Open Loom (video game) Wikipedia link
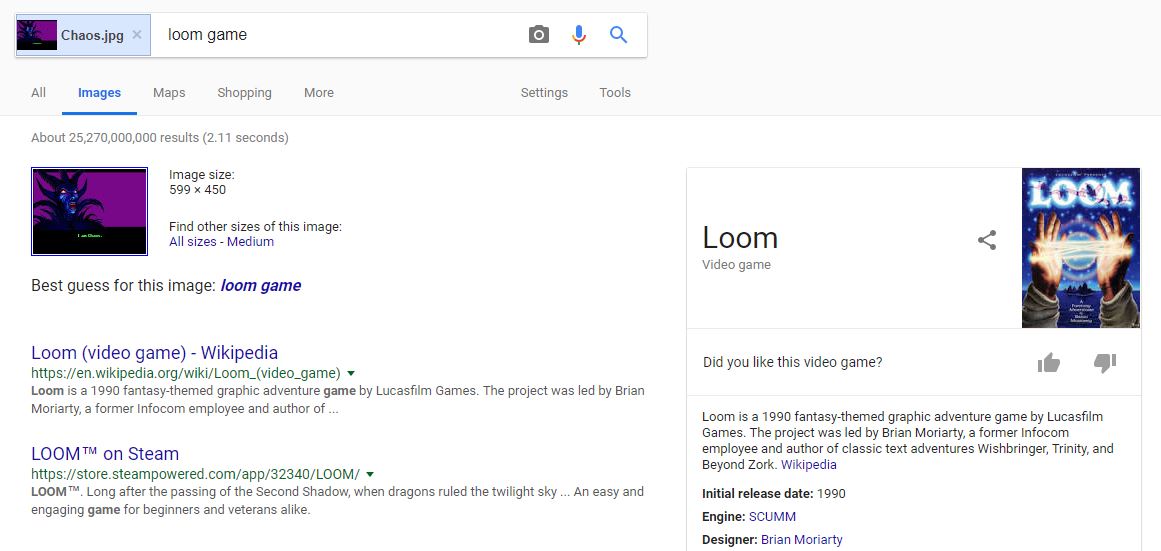 154,353
